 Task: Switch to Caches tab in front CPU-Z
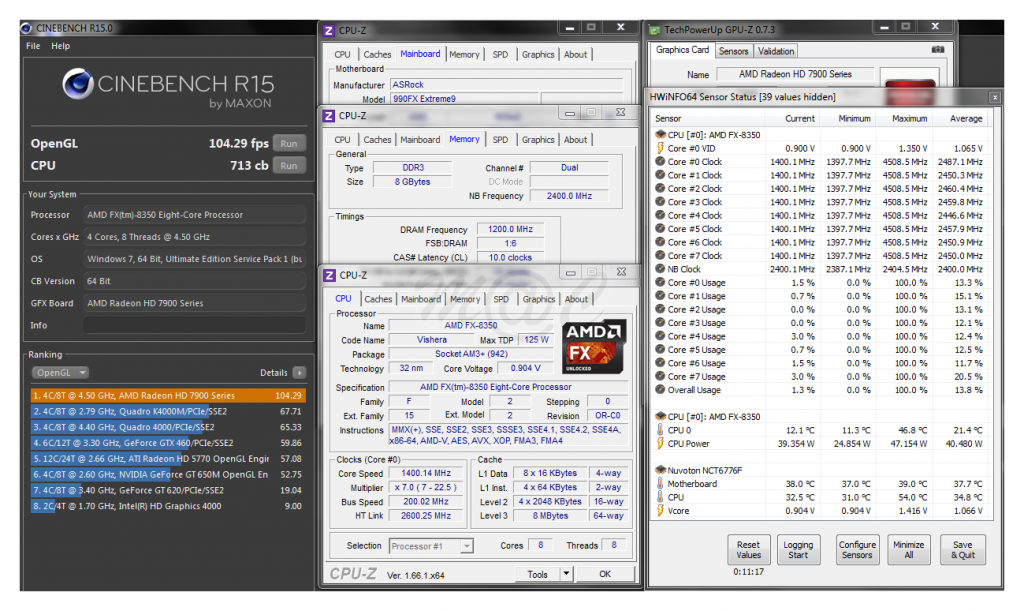point(378,299)
